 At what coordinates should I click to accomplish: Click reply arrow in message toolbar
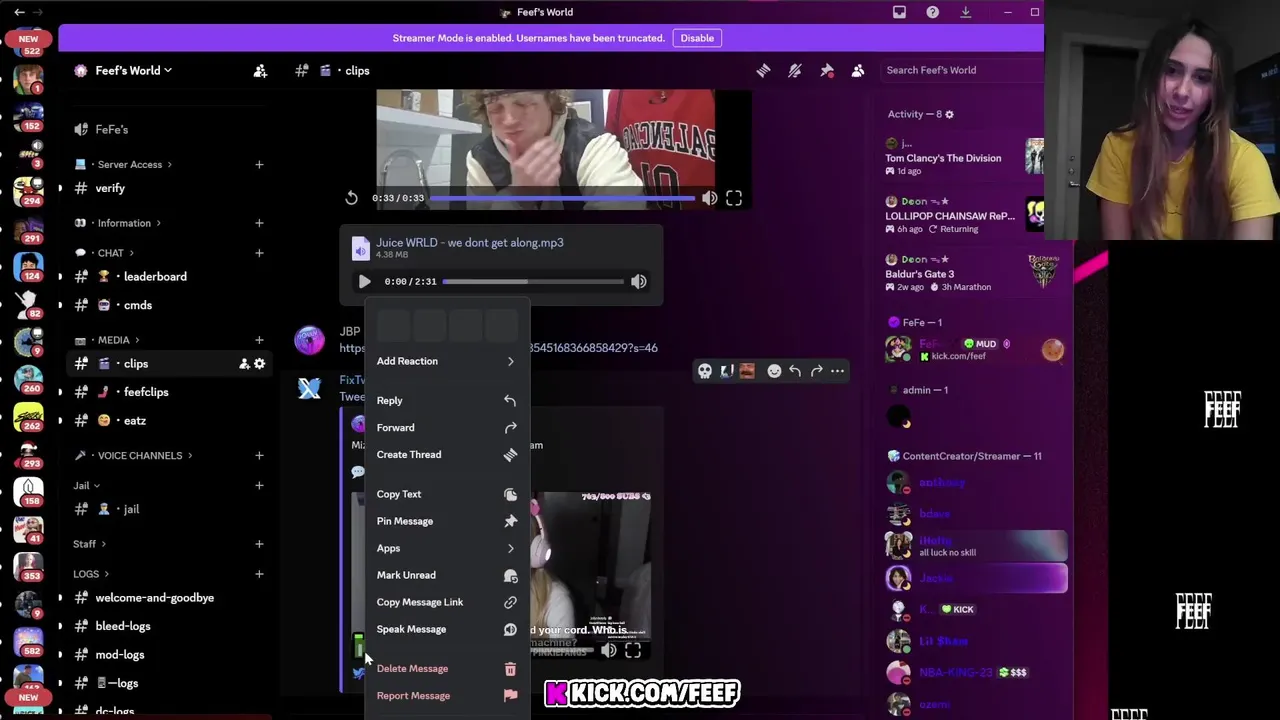[795, 371]
